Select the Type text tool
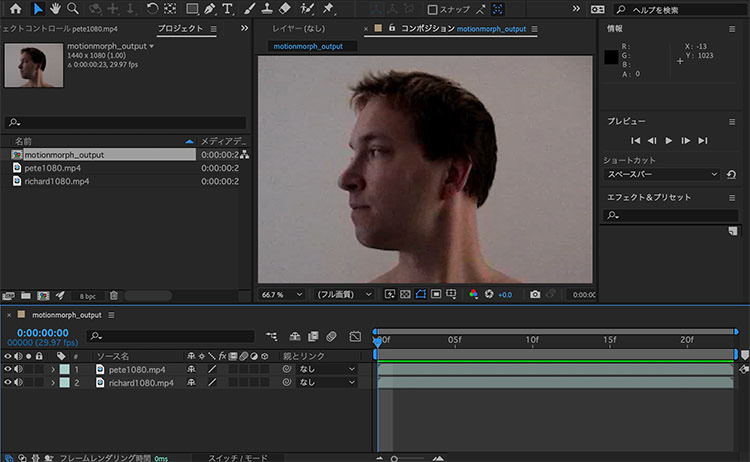Viewport: 750px width, 462px height. point(228,9)
